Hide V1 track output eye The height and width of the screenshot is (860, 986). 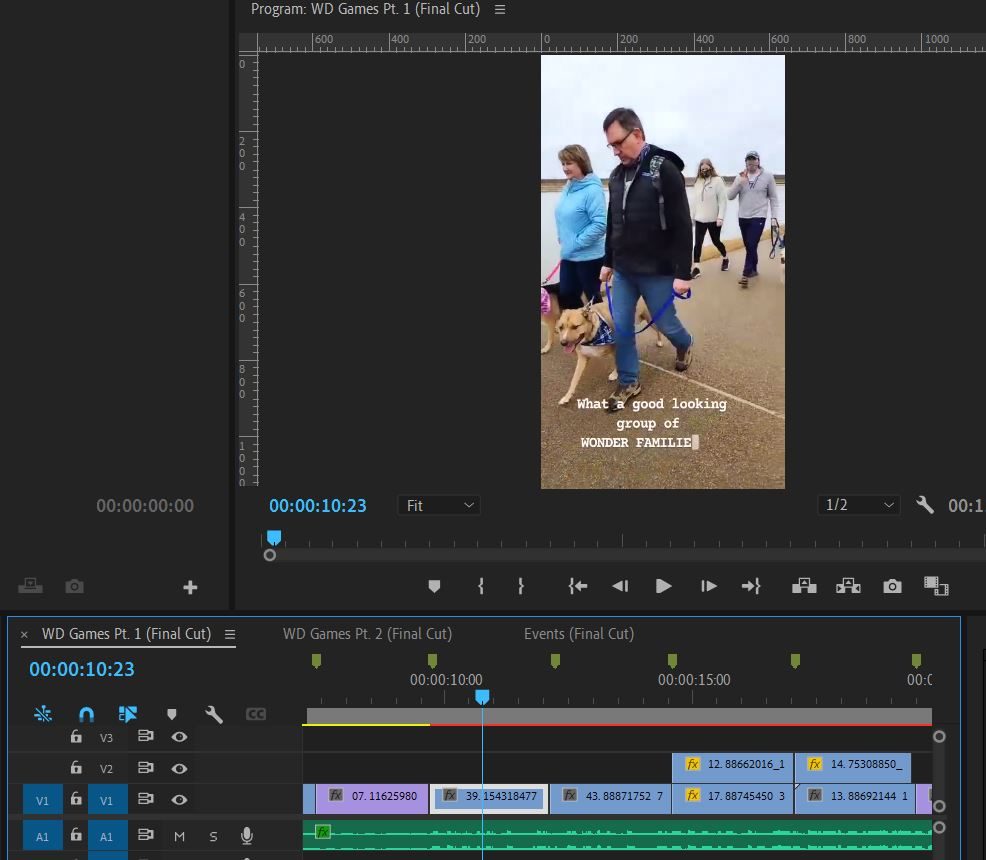179,800
